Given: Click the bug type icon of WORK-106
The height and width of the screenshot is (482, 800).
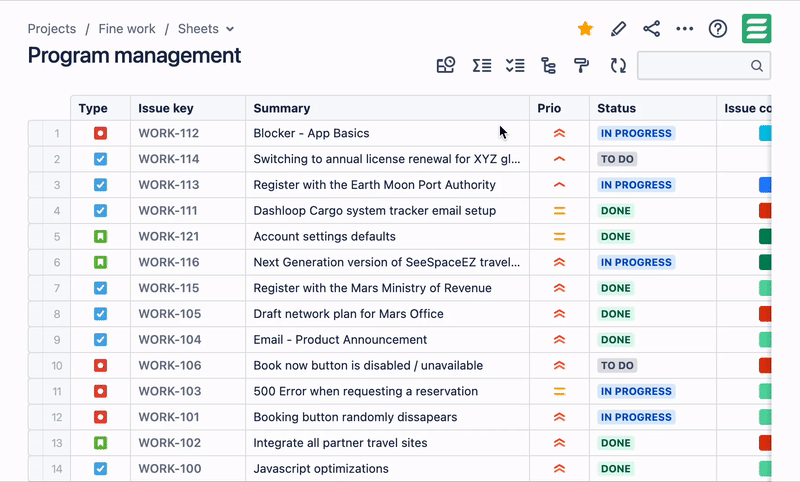Looking at the screenshot, I should (101, 366).
